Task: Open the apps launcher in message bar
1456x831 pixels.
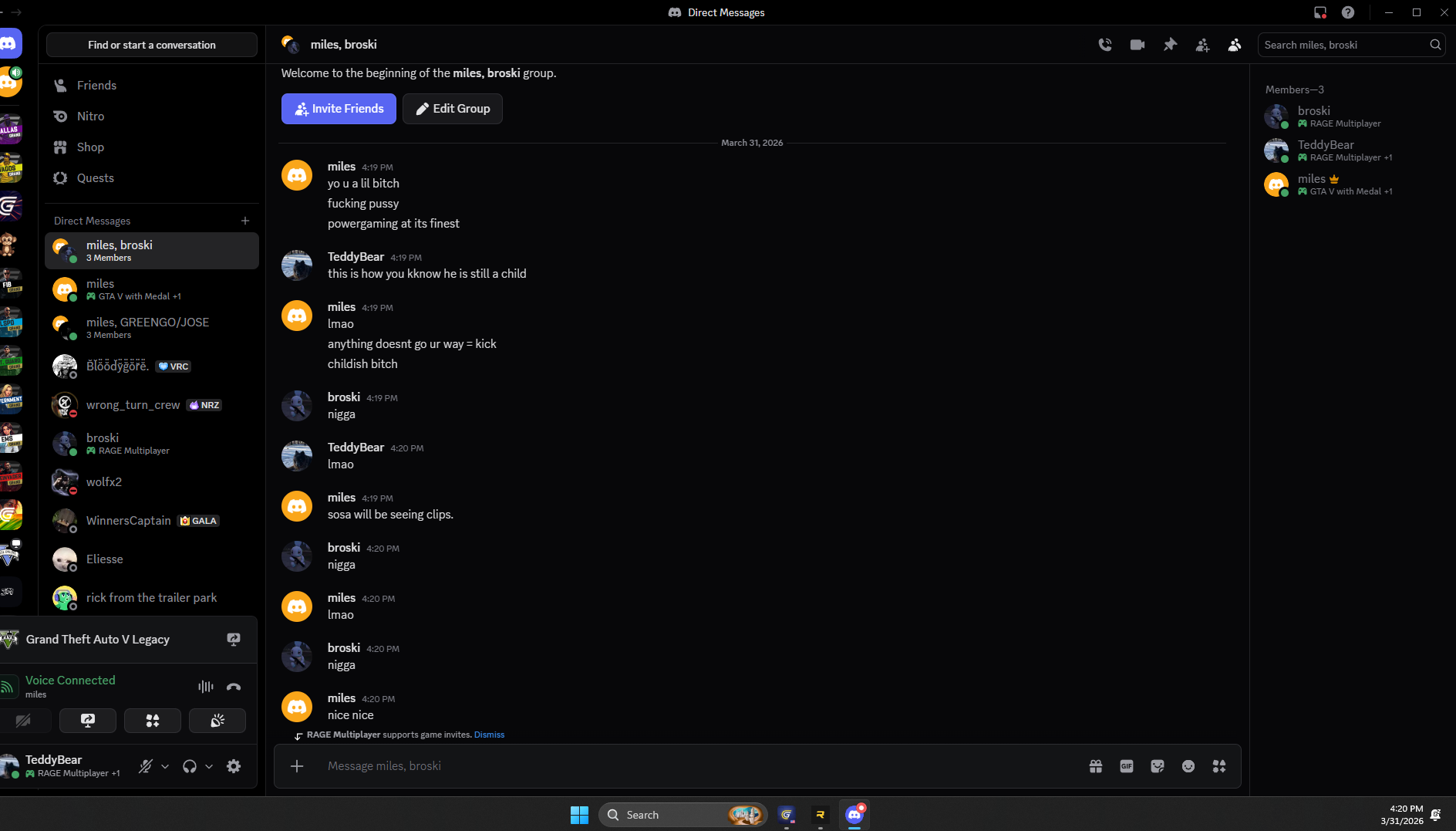Action: (x=1219, y=766)
